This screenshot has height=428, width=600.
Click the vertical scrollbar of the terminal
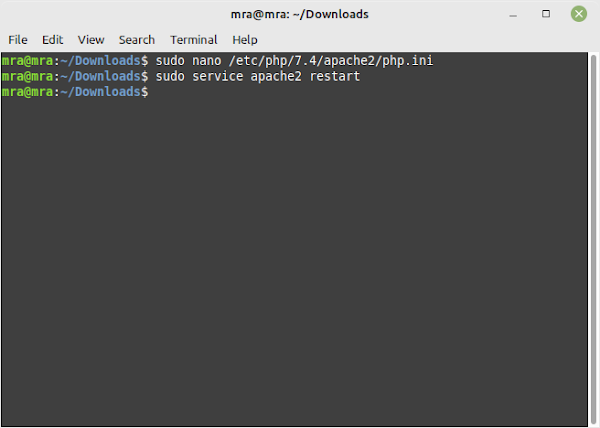tap(593, 238)
